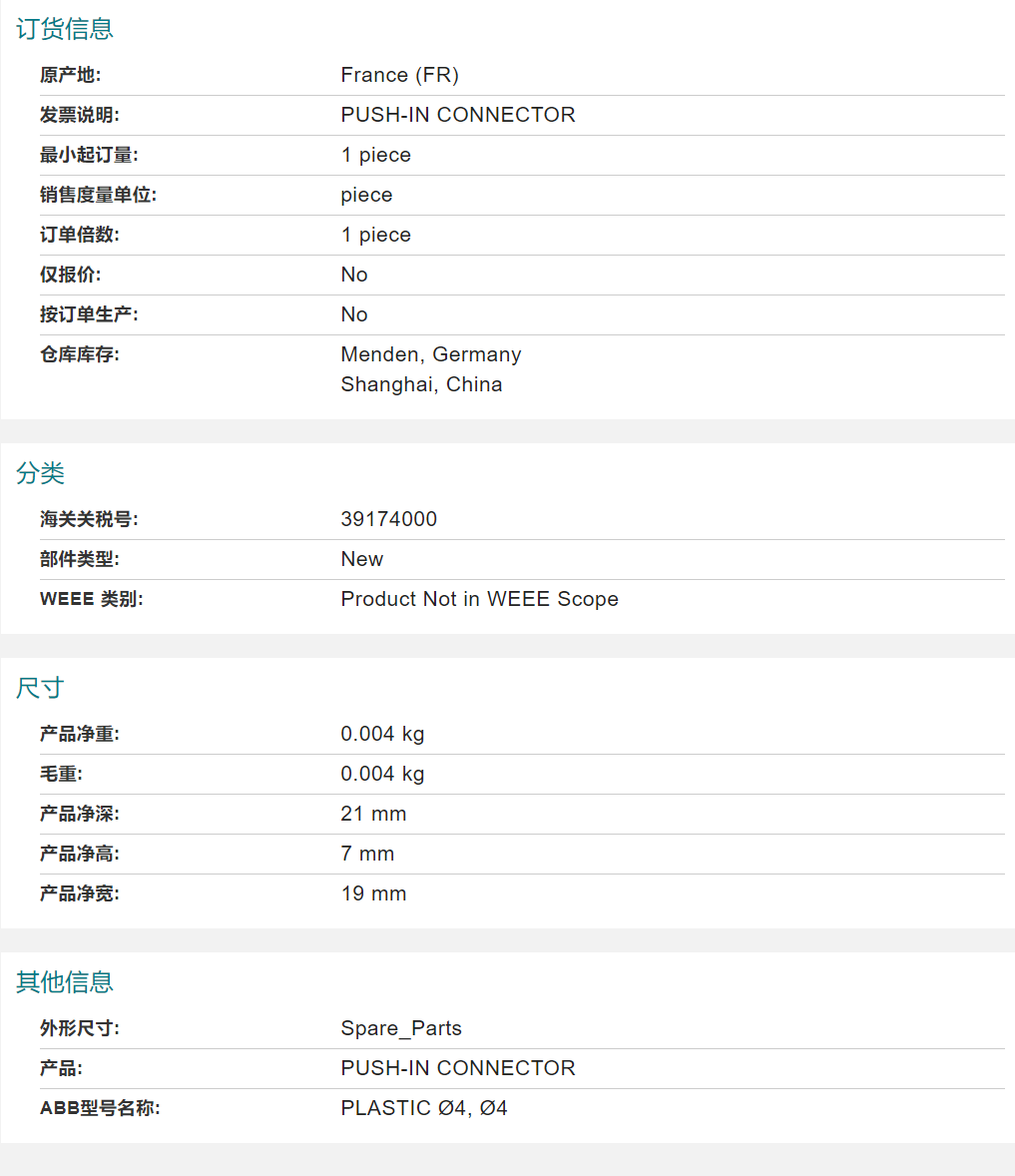Click the PUSH-IN CONNECTOR invoice description
This screenshot has height=1176, width=1015.
(x=457, y=115)
